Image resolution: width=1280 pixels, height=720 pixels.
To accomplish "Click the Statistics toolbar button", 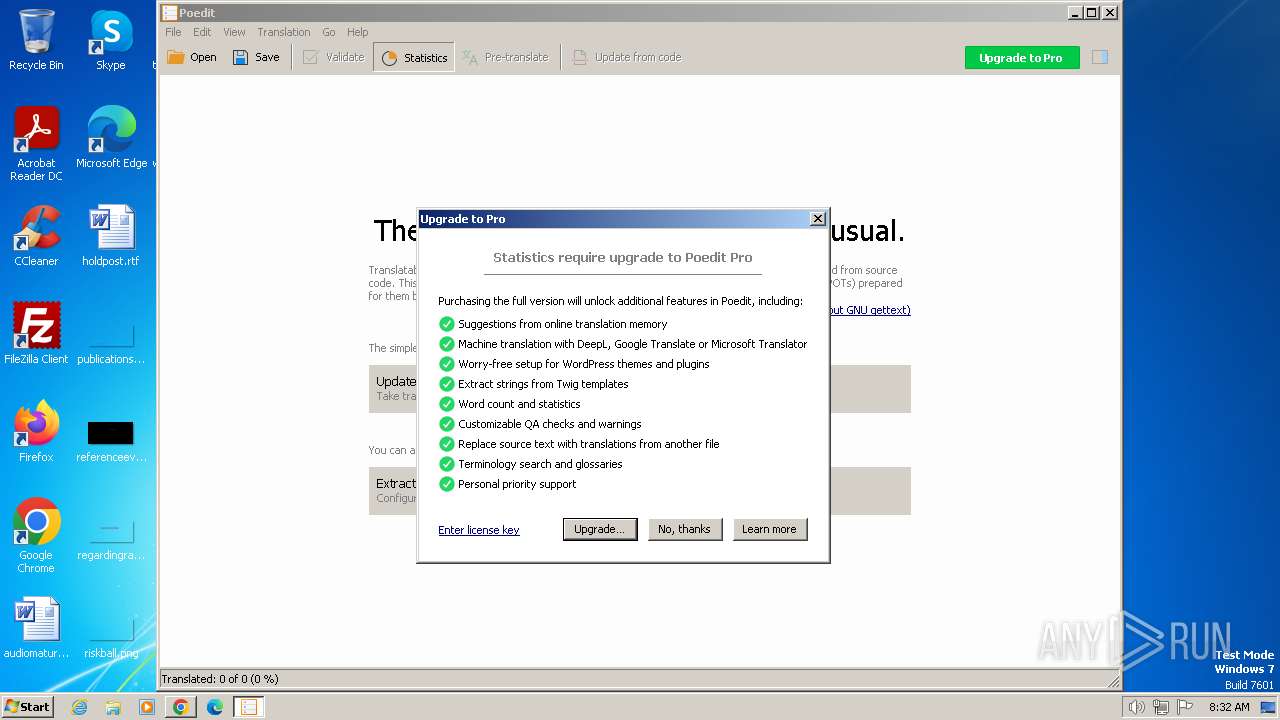I will pyautogui.click(x=414, y=57).
